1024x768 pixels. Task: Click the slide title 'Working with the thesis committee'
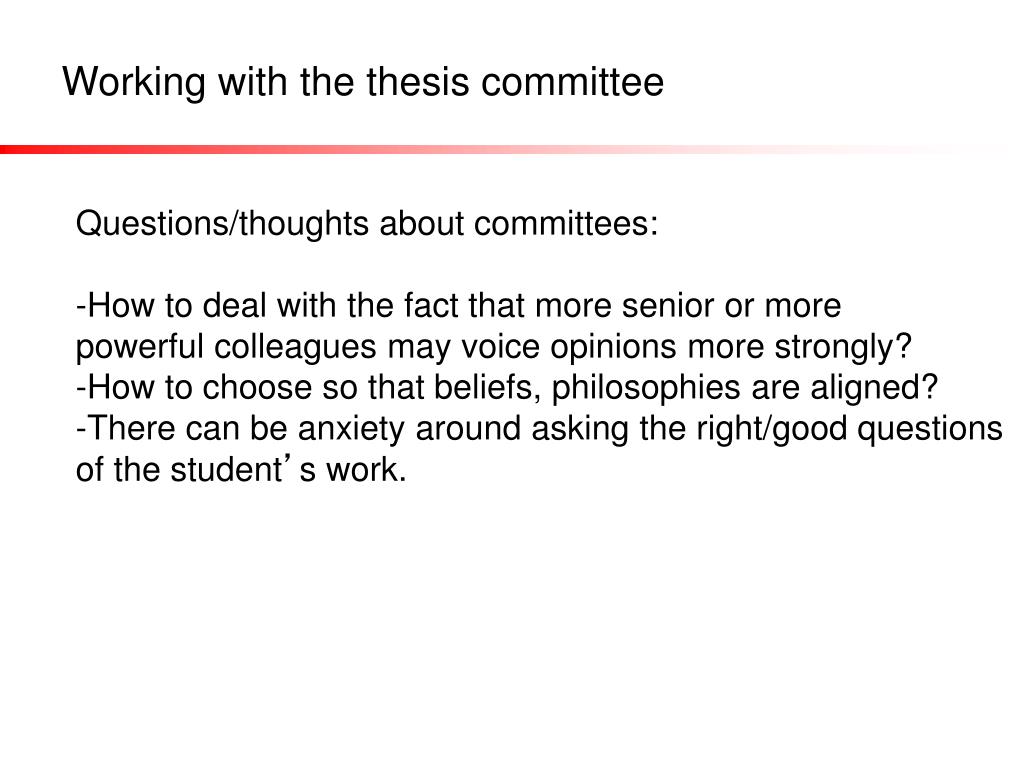363,83
